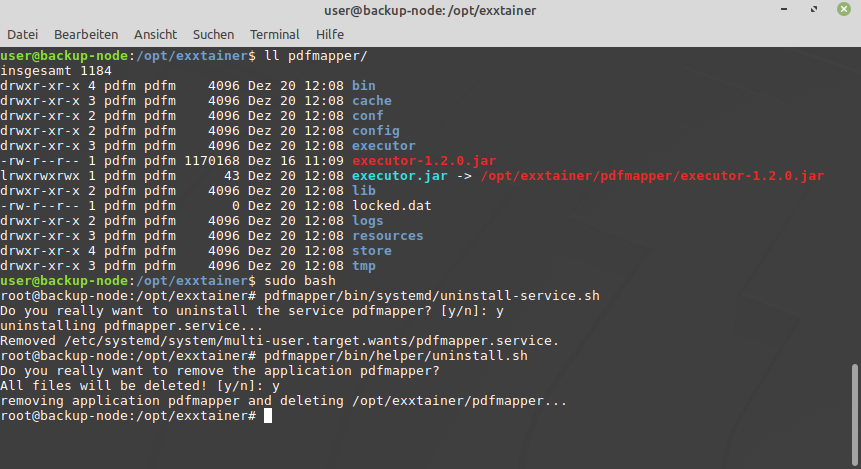The height and width of the screenshot is (469, 861).
Task: Click the block cursor at the root prompt
Action: click(x=268, y=416)
